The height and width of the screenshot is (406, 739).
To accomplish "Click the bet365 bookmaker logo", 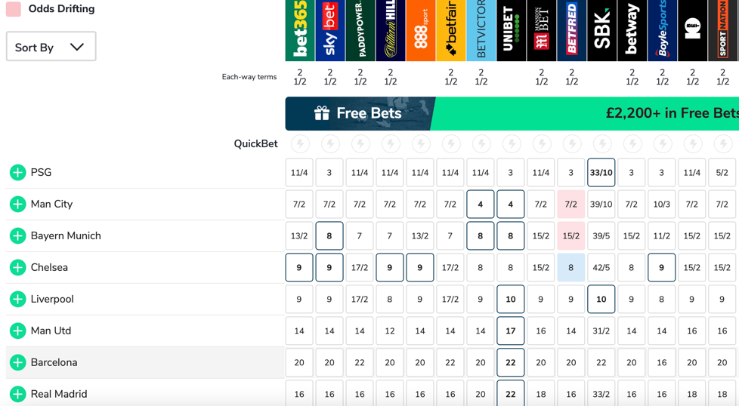I will 299,30.
